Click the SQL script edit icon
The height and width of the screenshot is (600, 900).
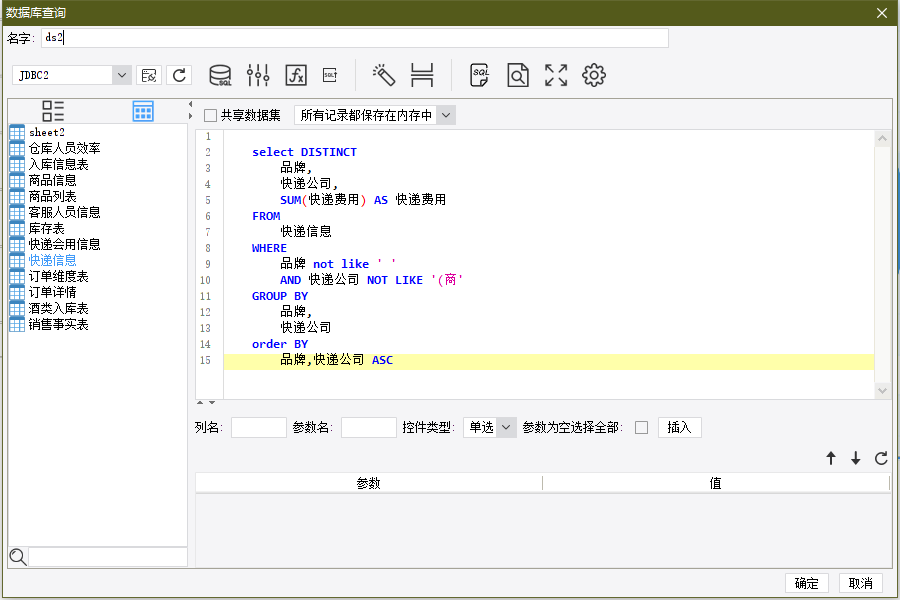pyautogui.click(x=479, y=75)
